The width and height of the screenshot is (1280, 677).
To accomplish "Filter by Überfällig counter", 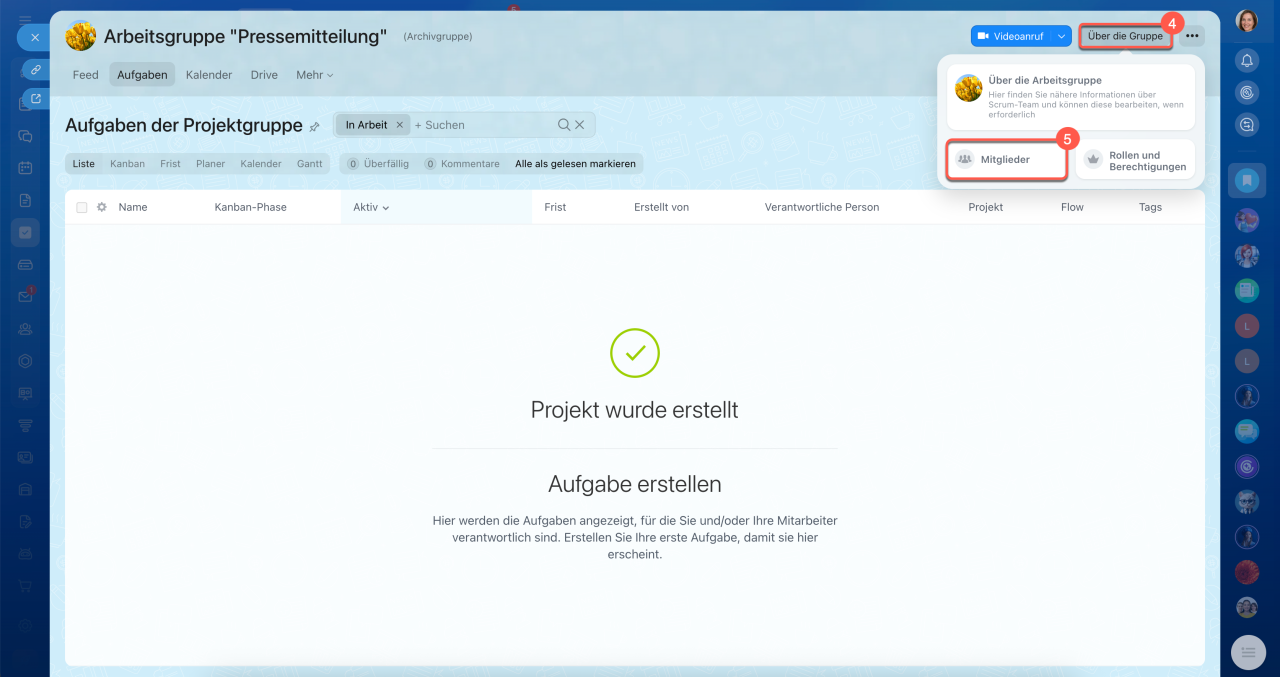I will (x=377, y=164).
